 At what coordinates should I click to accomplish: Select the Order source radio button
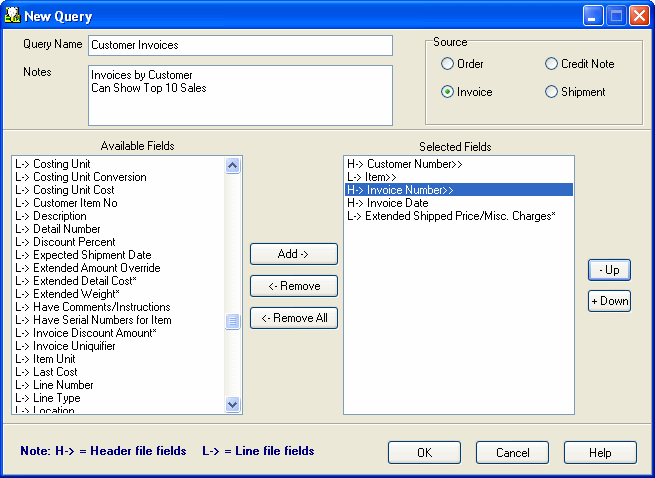point(447,64)
